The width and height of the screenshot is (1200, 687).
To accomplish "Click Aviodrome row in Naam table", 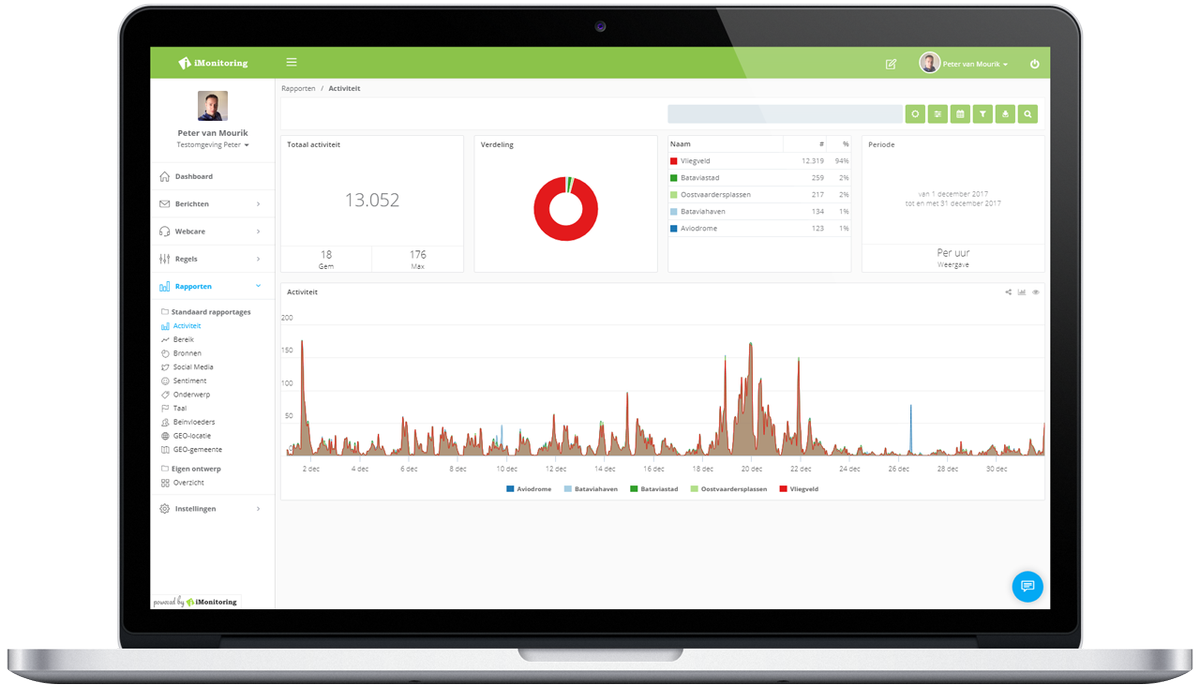I will [759, 229].
